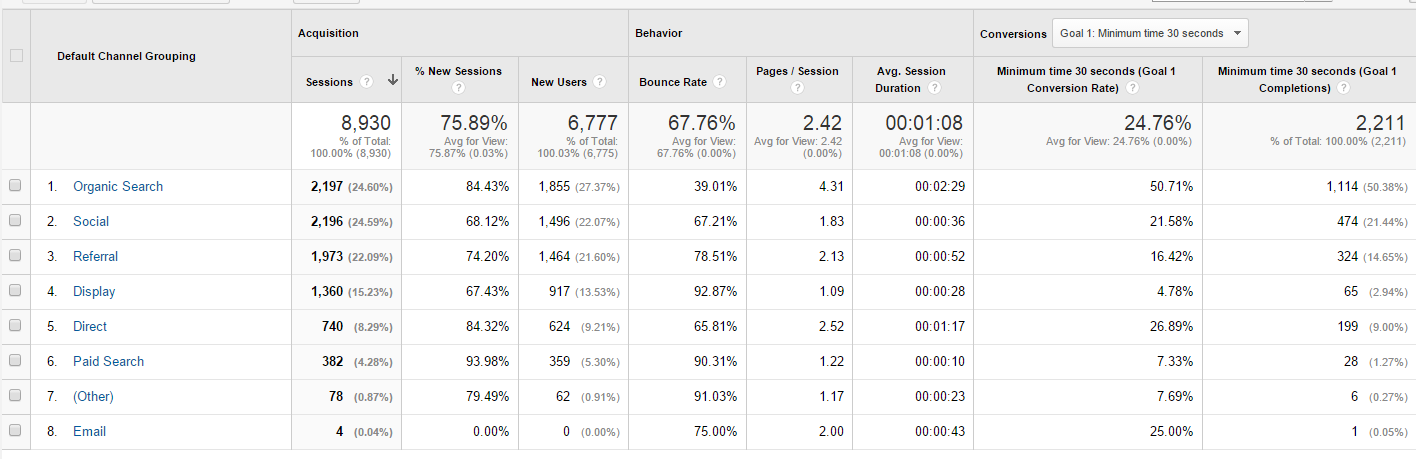Open the Organic Search channel link
This screenshot has width=1416, height=459.
coord(117,187)
